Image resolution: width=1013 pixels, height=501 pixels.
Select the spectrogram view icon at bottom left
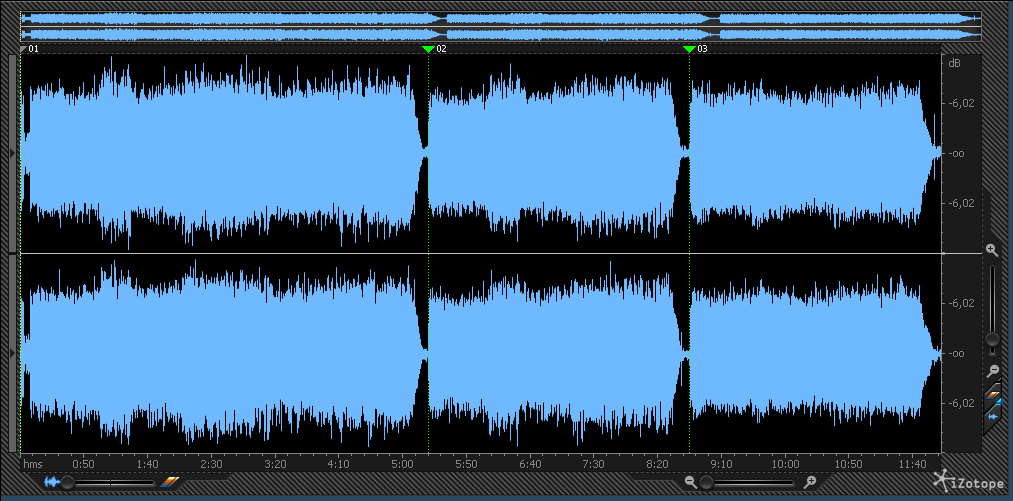click(169, 482)
